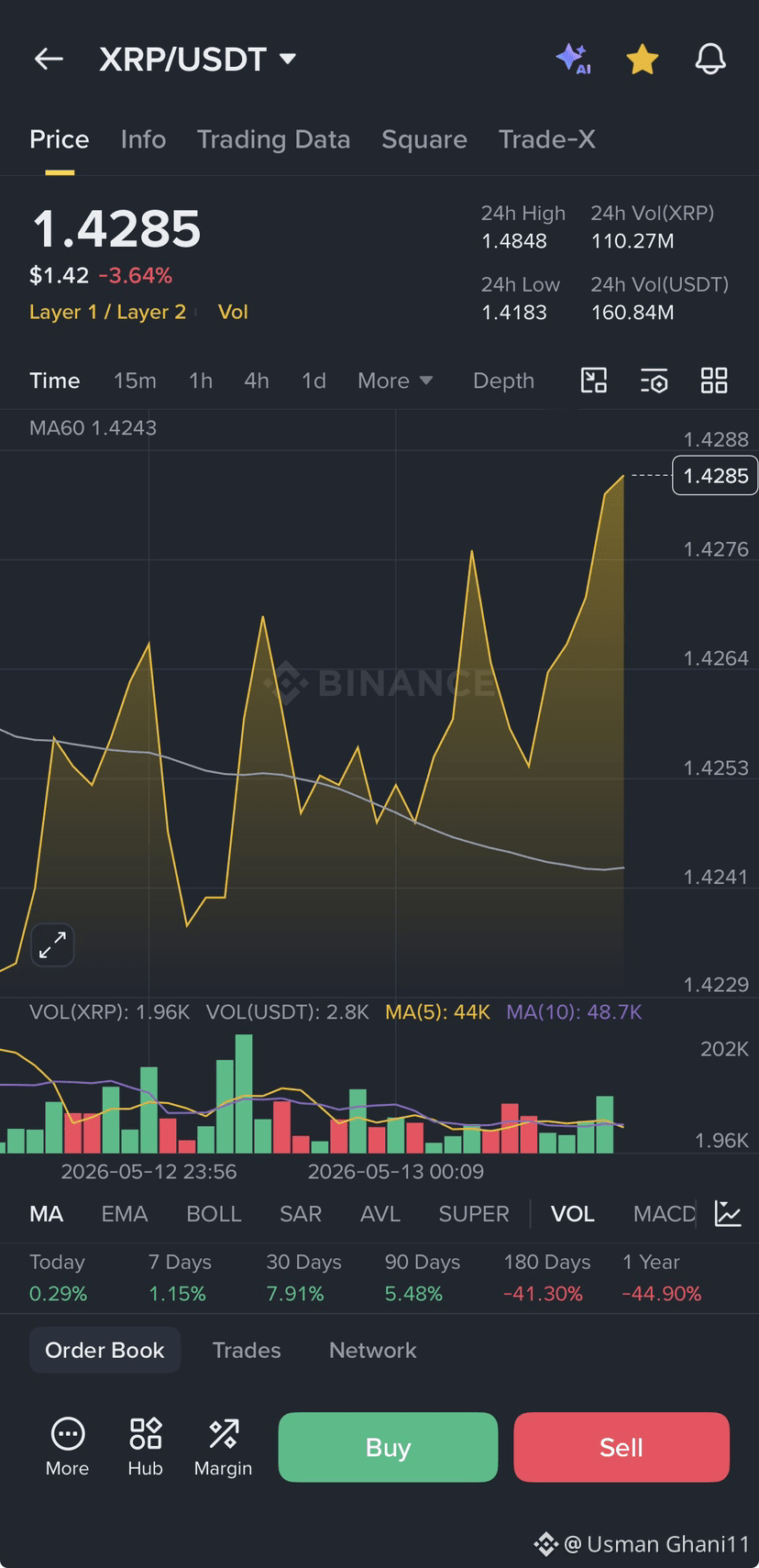Click the MA60 1.4243 label
759x1568 pixels.
pyautogui.click(x=93, y=428)
